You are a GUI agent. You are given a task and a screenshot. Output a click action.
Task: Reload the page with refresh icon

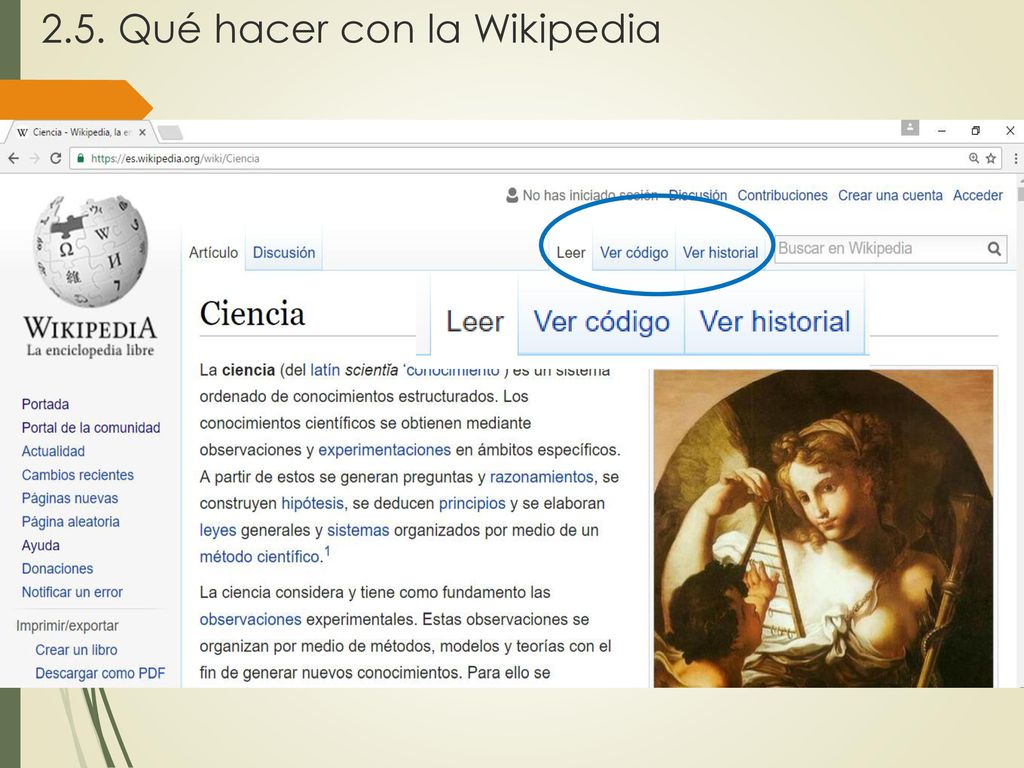[56, 158]
